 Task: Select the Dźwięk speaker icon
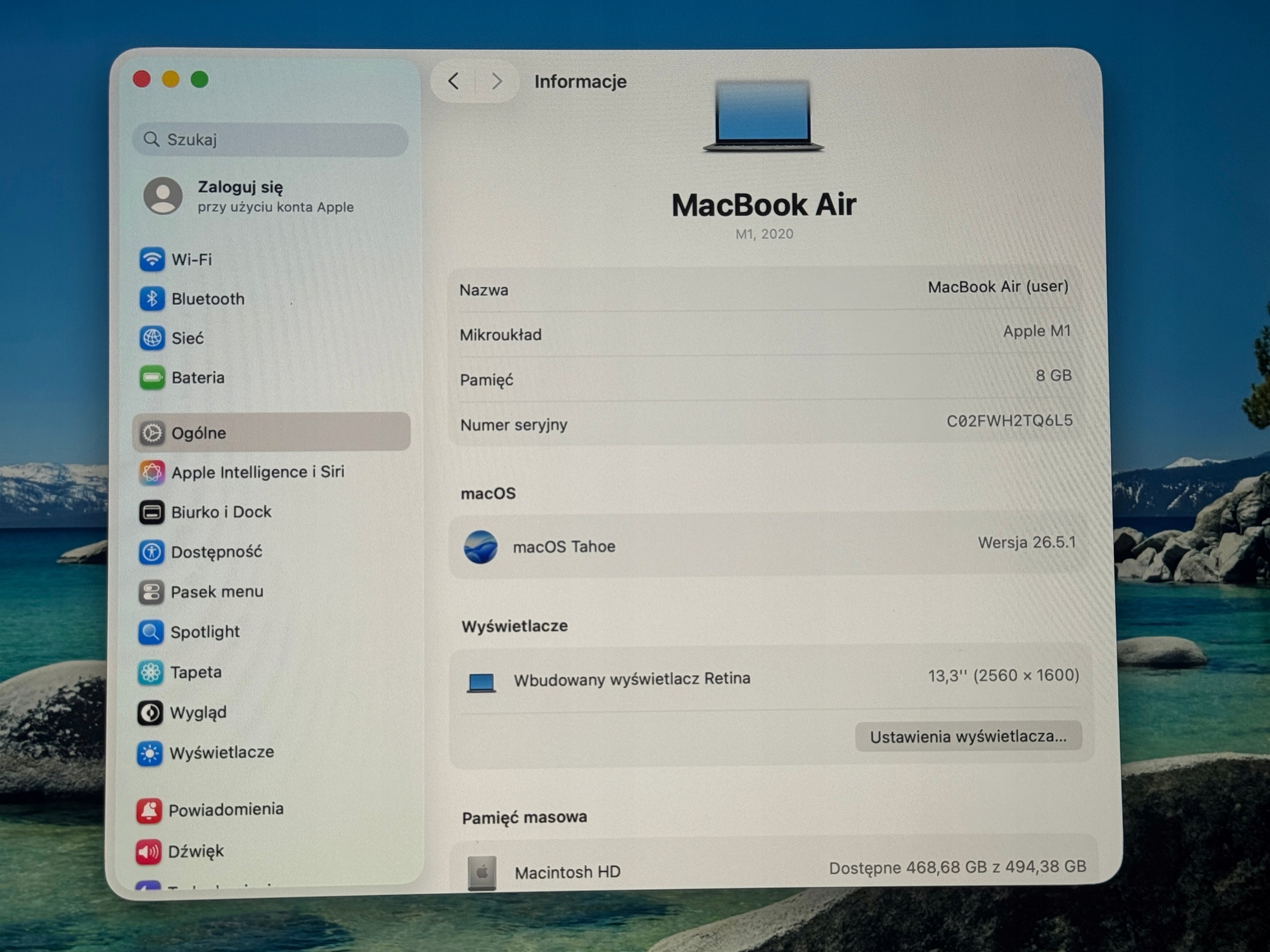[x=148, y=851]
